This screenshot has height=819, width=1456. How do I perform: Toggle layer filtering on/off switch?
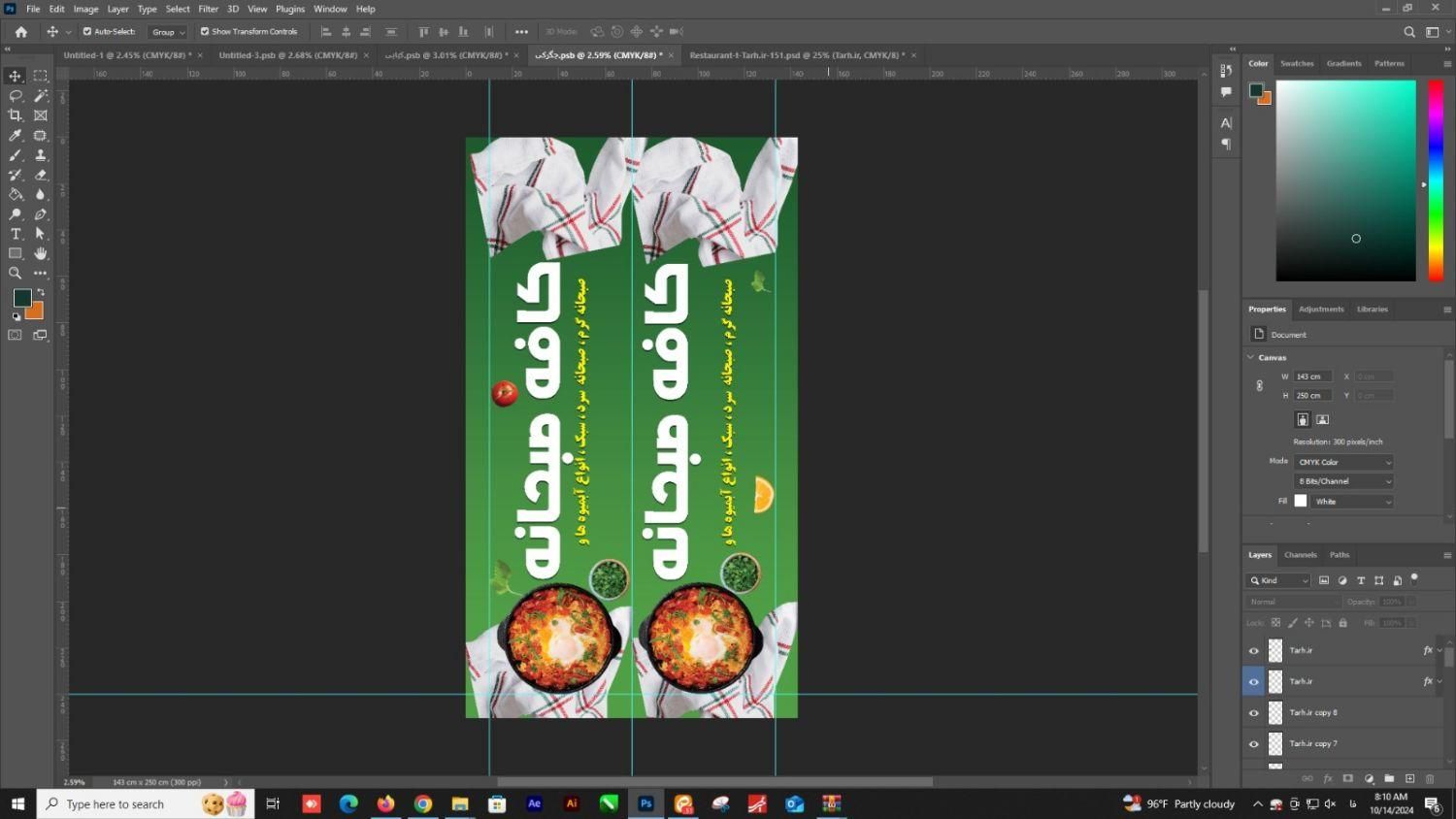click(1415, 578)
